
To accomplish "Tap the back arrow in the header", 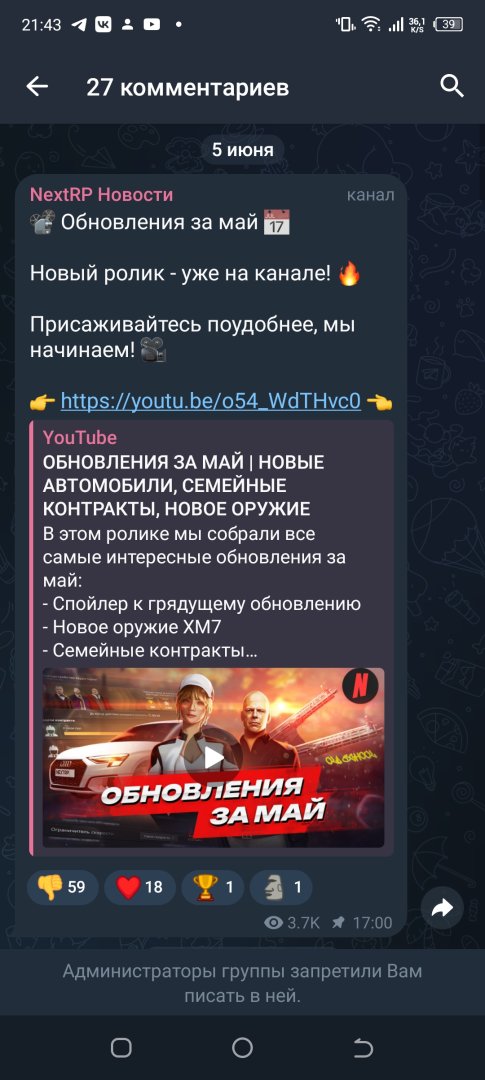I will tap(37, 87).
